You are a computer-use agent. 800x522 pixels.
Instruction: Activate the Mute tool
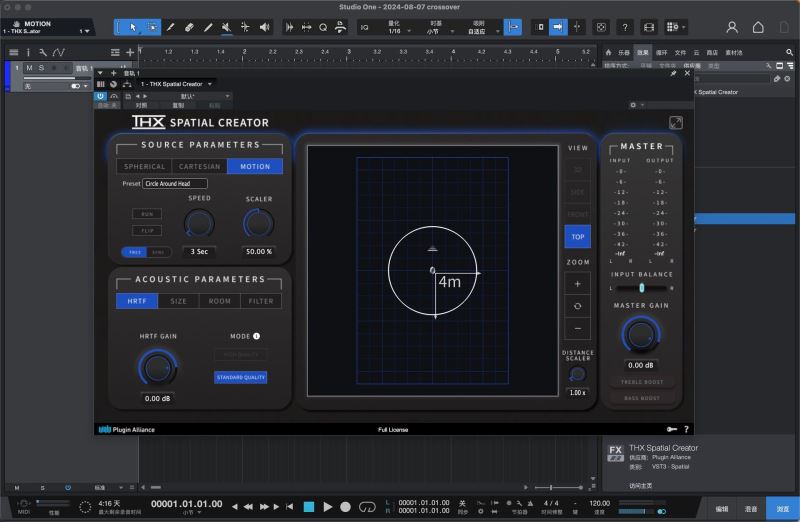pos(227,27)
